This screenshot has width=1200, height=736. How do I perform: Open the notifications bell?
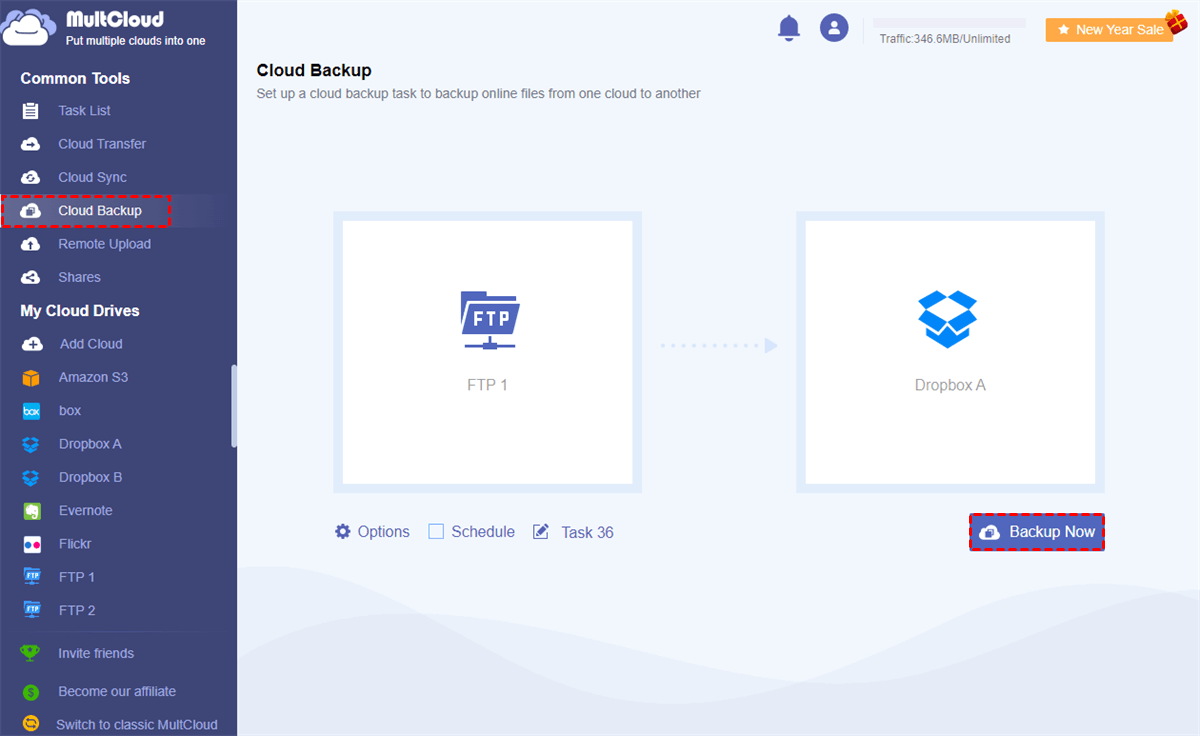(x=789, y=28)
